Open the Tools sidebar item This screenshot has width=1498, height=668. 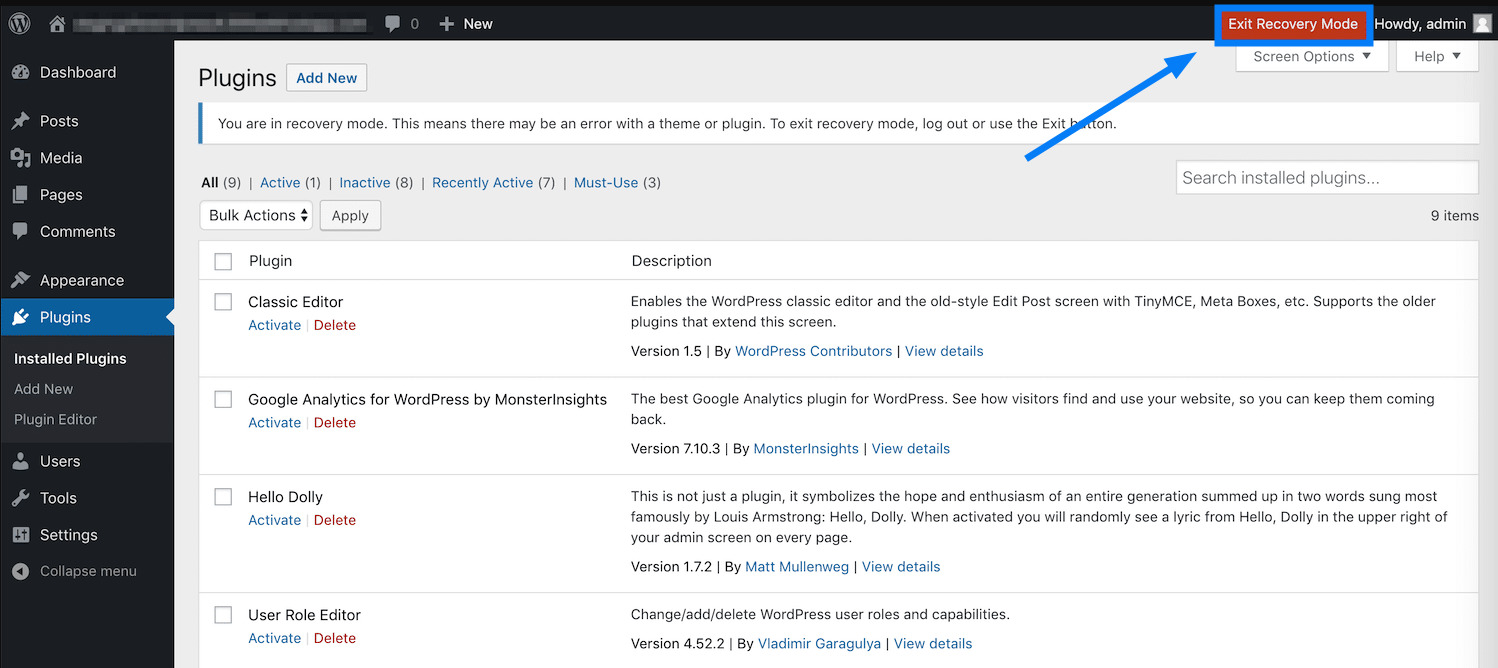[58, 498]
